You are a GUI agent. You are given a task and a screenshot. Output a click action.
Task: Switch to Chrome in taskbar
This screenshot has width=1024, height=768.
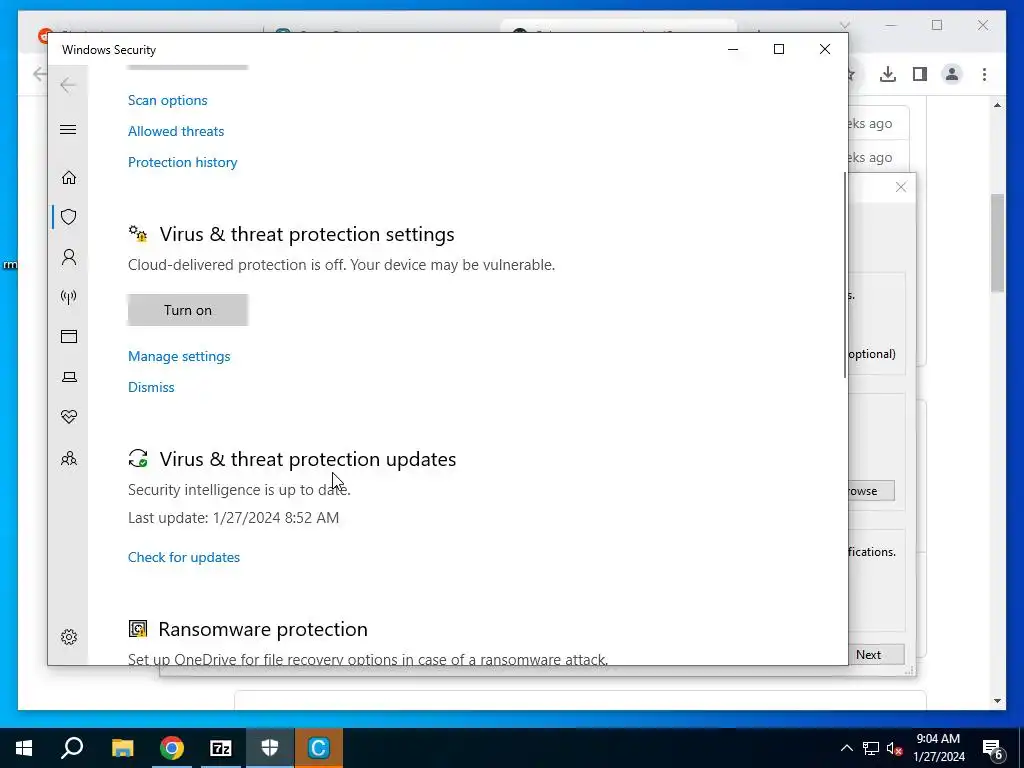(x=172, y=748)
